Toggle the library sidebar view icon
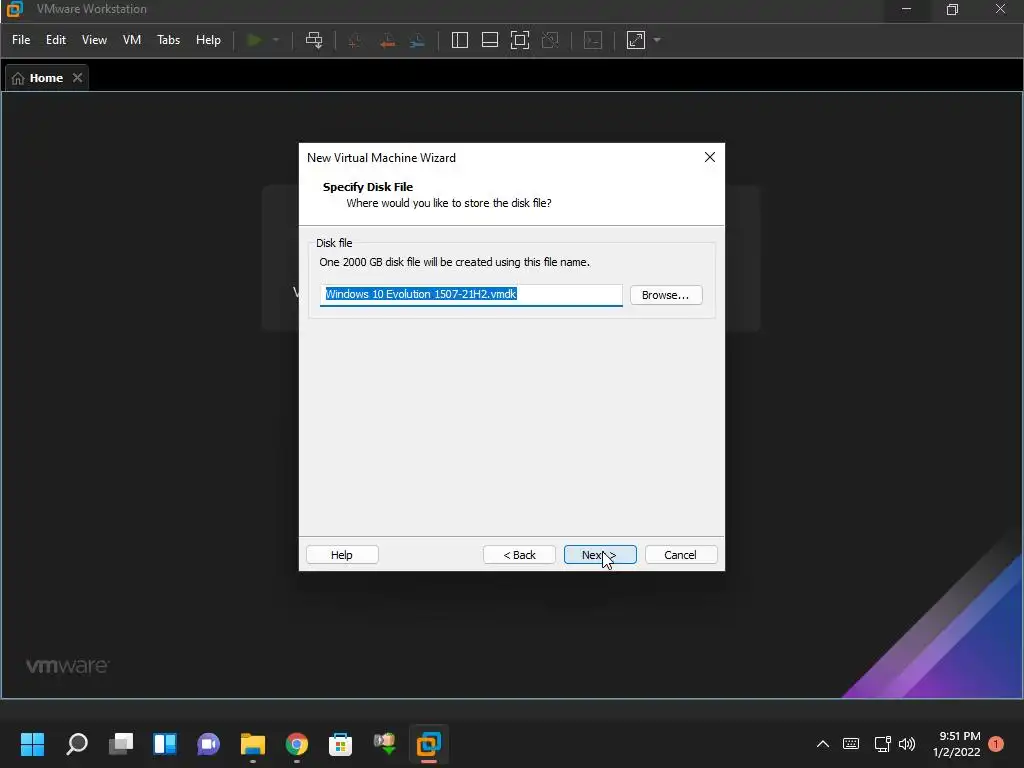The image size is (1024, 768). tap(460, 40)
